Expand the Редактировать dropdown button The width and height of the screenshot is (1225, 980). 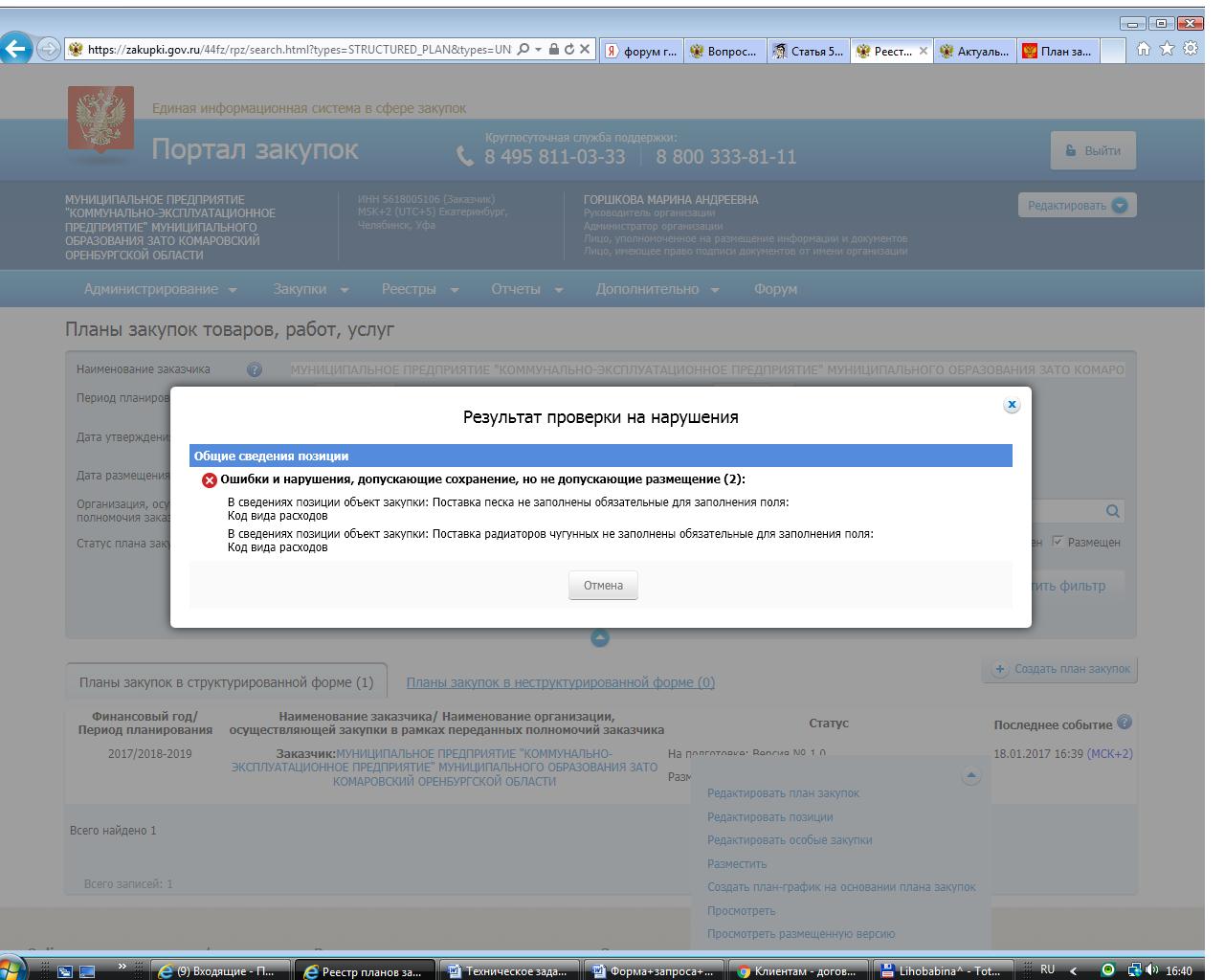point(1077,206)
